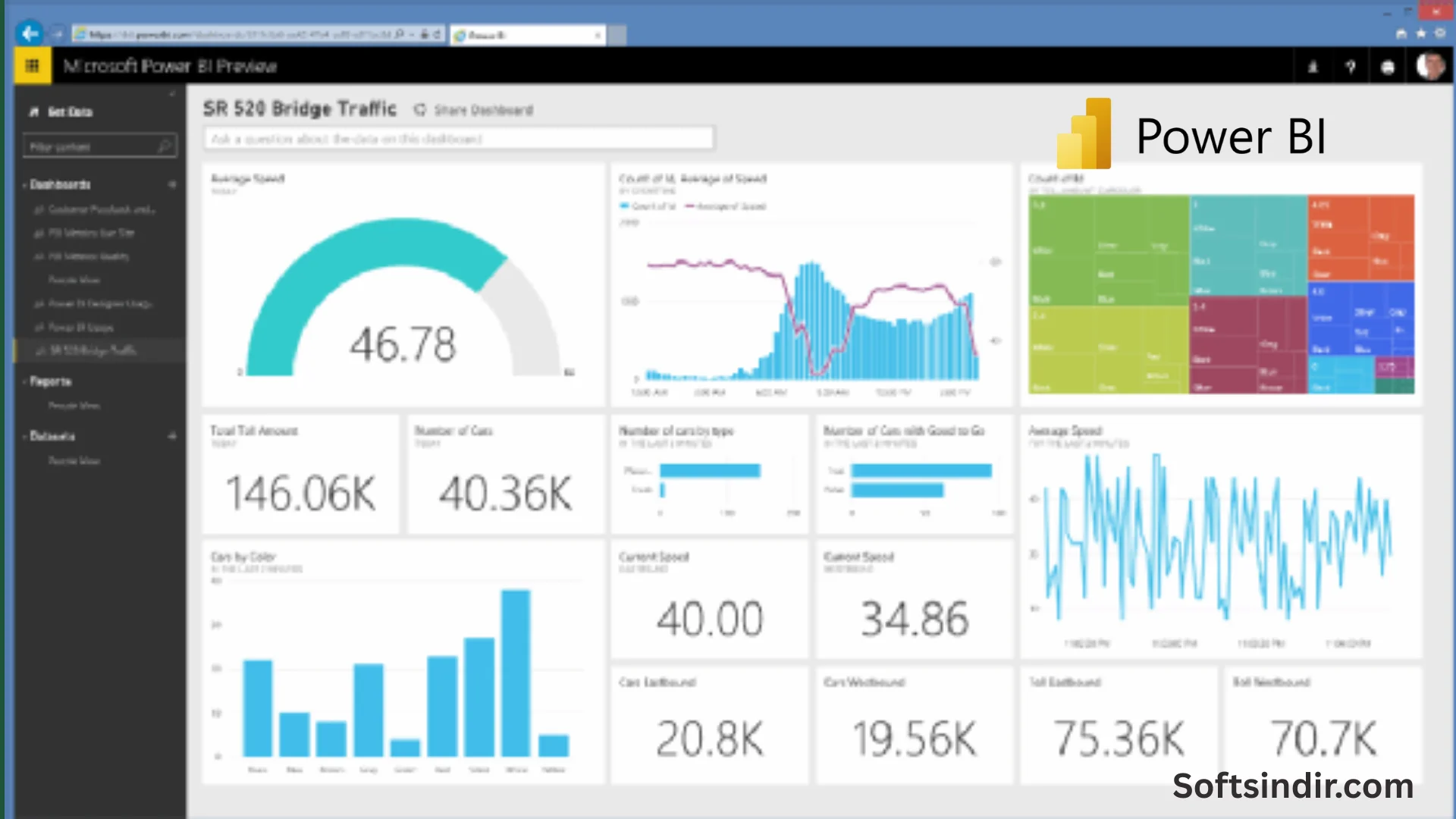The height and width of the screenshot is (819, 1456).
Task: Click the search magnifier in the filter box
Action: click(x=165, y=146)
